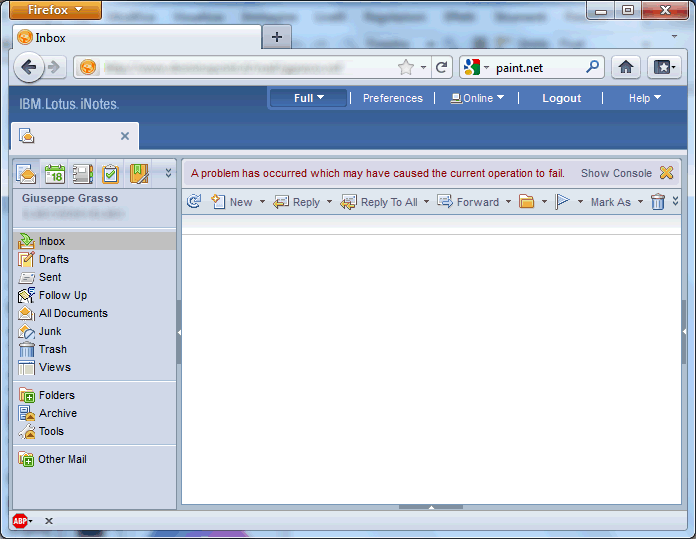Go back in browser history
This screenshot has height=539, width=696.
pyautogui.click(x=29, y=67)
